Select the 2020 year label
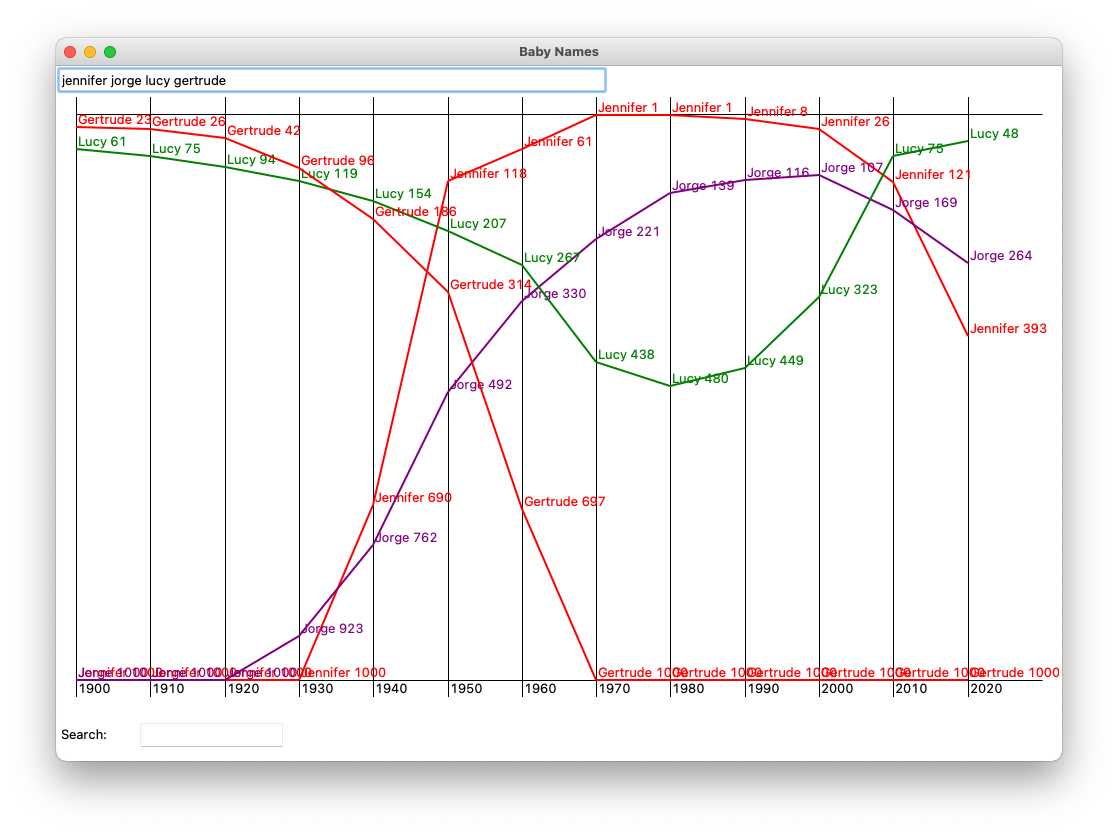Image resolution: width=1118 pixels, height=835 pixels. [x=986, y=689]
